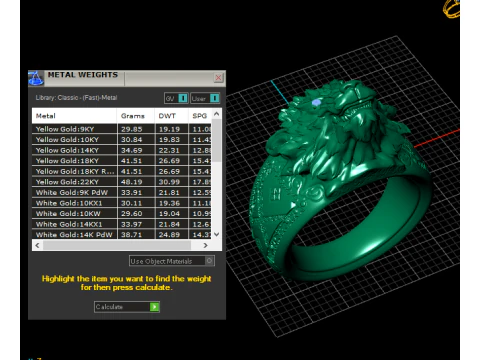Select the Yellow Gold:14KY row

(x=122, y=150)
